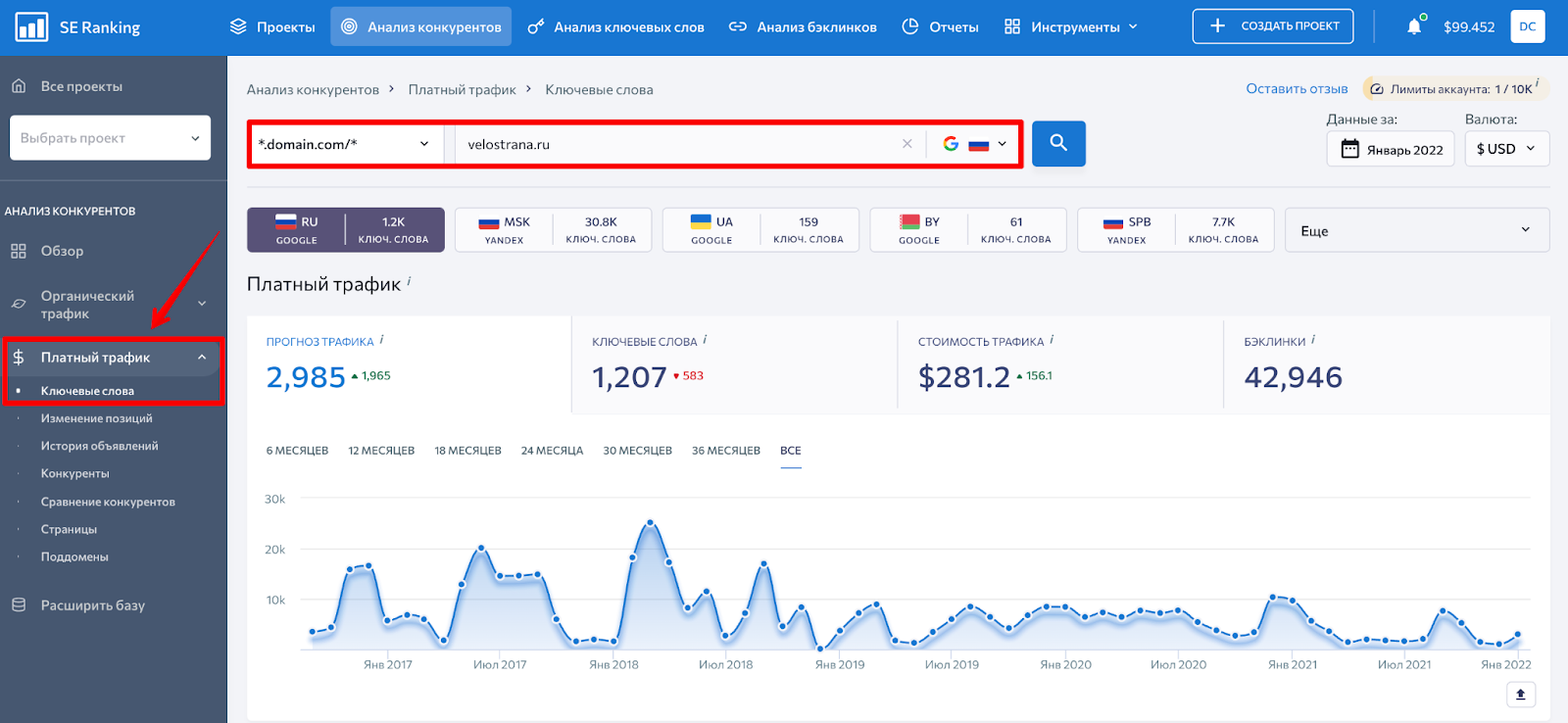Open Ключевые слова sidebar subitem
The image size is (1568, 723).
coord(87,391)
